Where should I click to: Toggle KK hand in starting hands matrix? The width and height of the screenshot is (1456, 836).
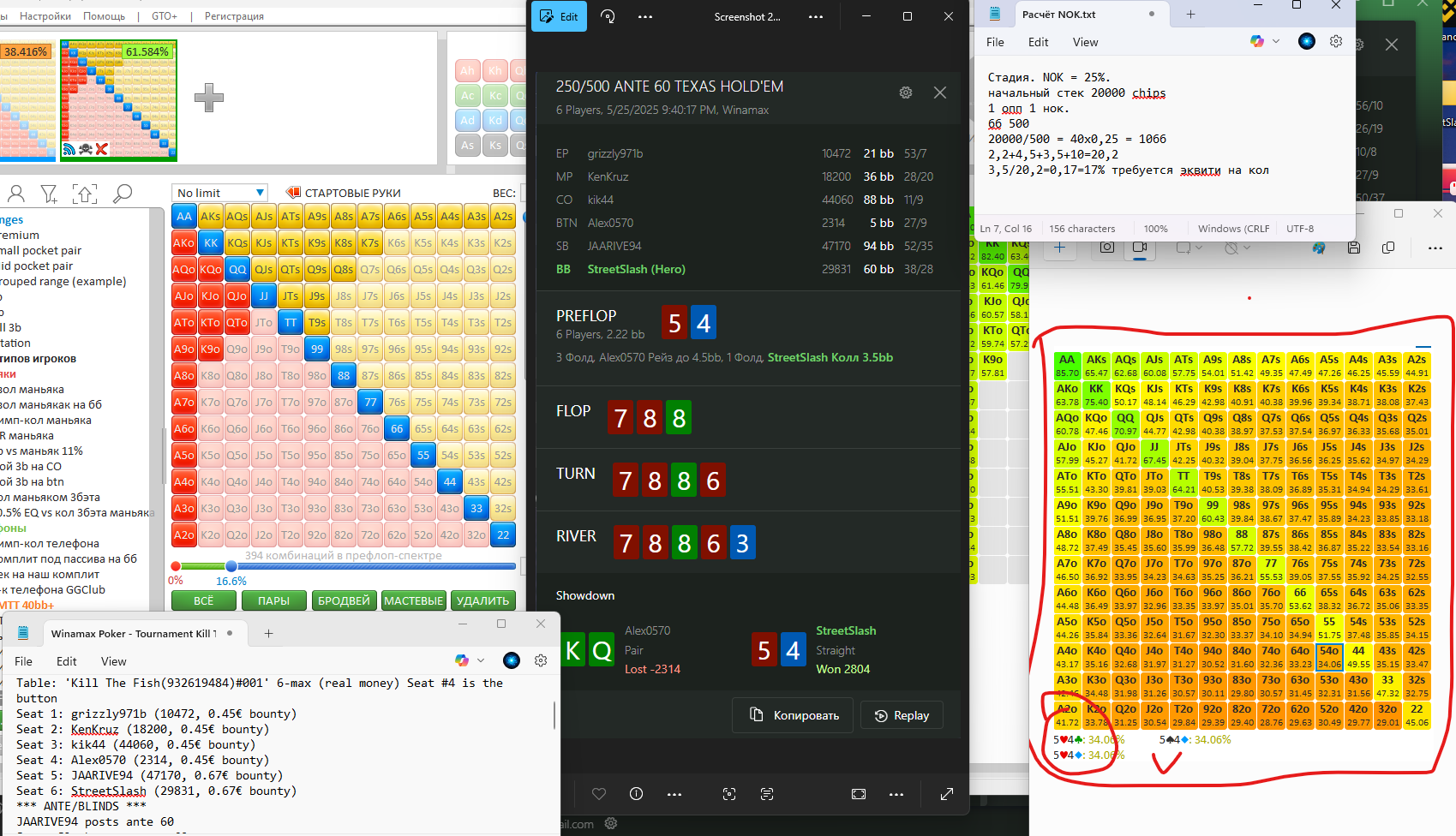pyautogui.click(x=211, y=243)
